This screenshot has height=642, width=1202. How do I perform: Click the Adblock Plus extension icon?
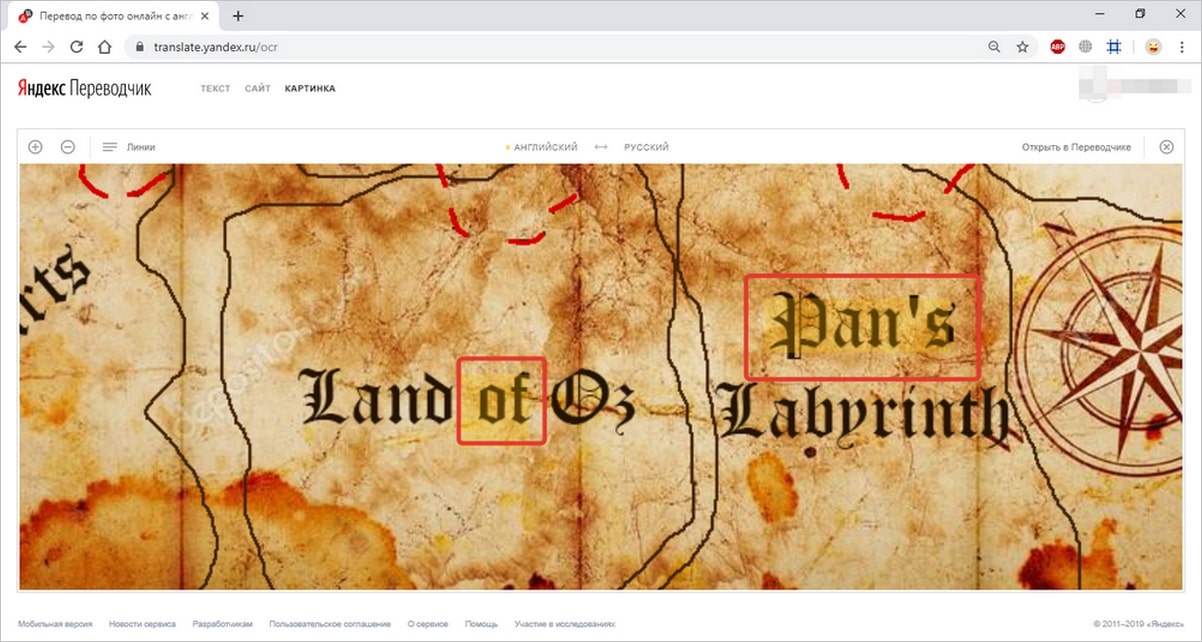coord(1057,47)
